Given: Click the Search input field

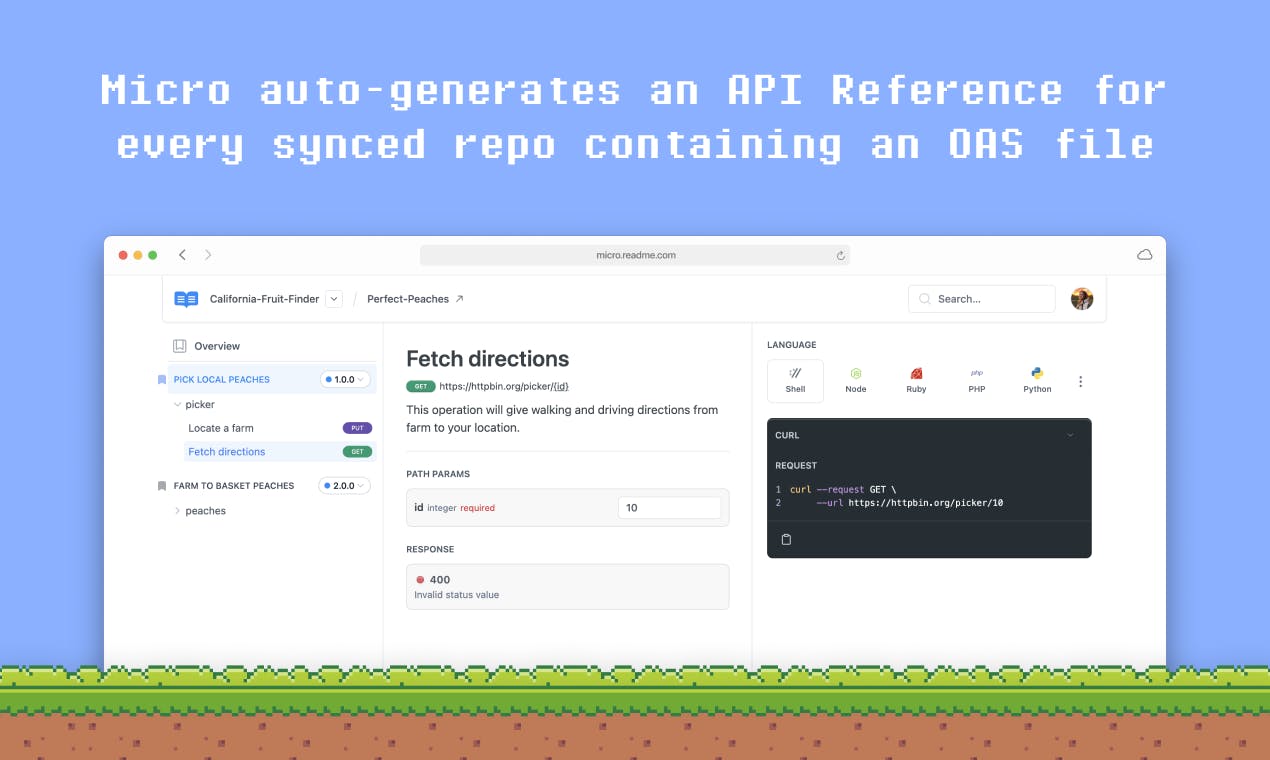Looking at the screenshot, I should click(982, 299).
